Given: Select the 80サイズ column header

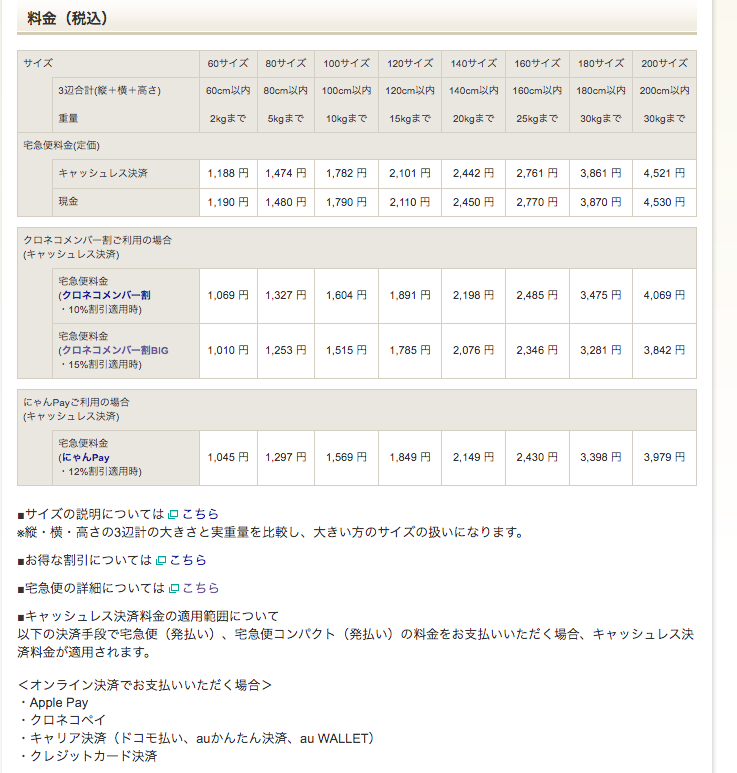Looking at the screenshot, I should coord(286,64).
